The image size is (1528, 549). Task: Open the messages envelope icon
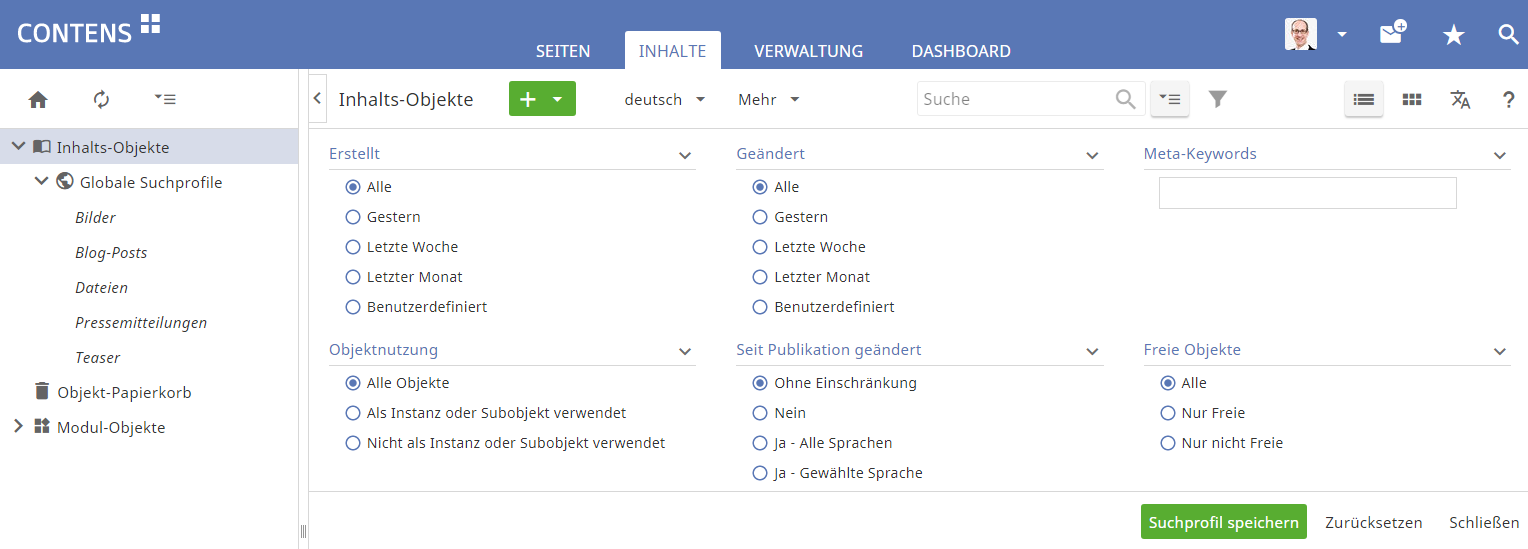(1392, 34)
